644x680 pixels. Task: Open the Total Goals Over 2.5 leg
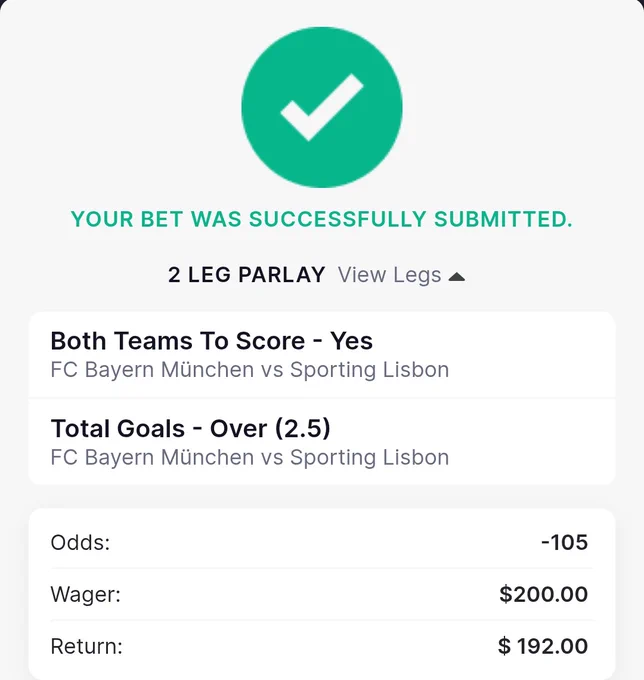point(322,441)
